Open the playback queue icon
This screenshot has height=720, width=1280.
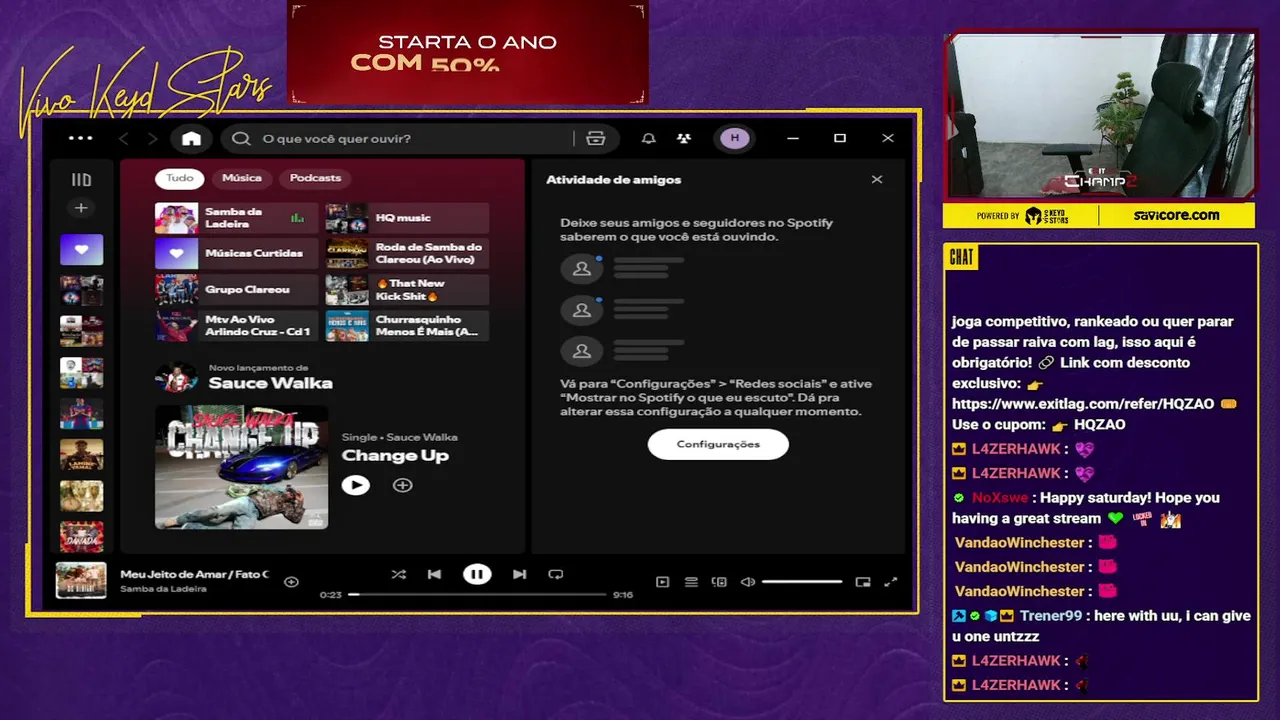point(691,582)
